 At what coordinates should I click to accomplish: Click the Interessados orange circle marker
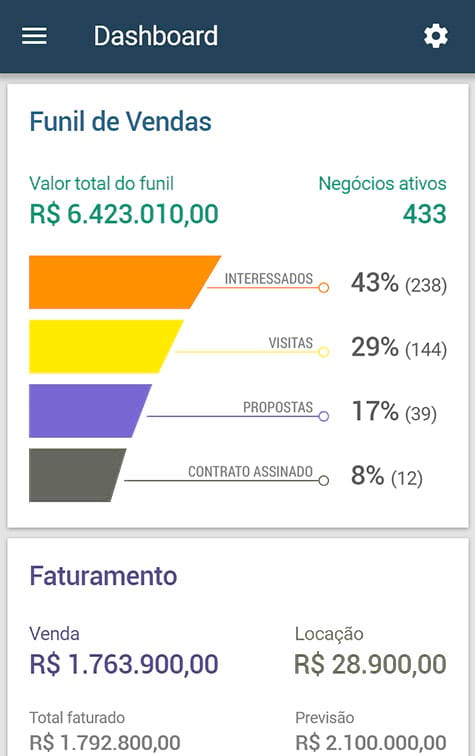(324, 288)
